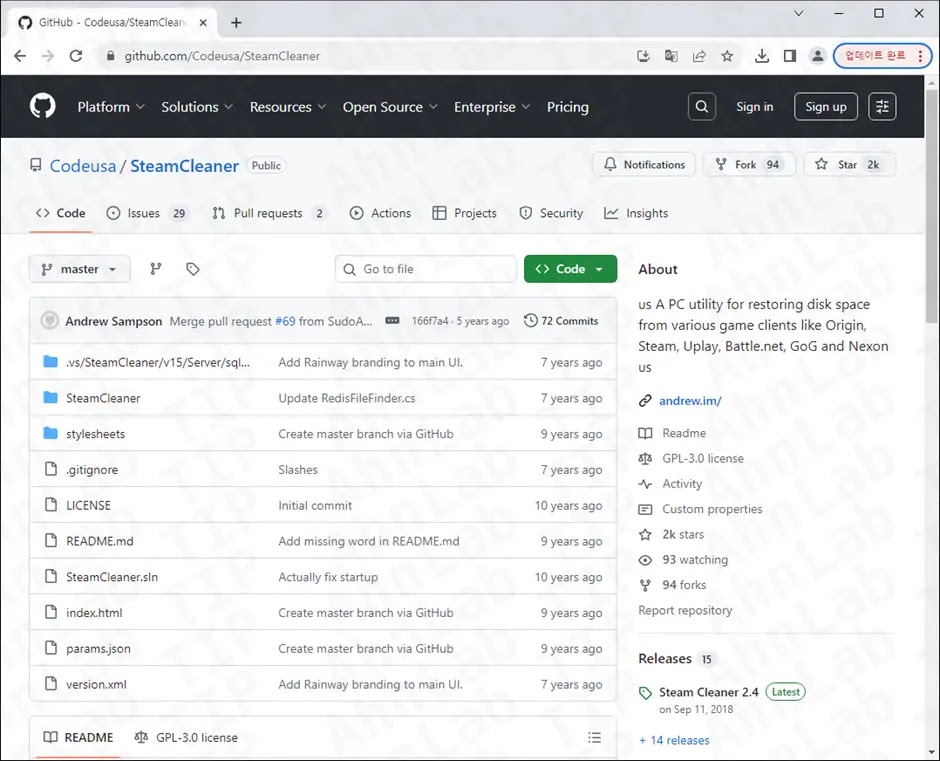View repository Activity in the About sidebar

coord(680,483)
